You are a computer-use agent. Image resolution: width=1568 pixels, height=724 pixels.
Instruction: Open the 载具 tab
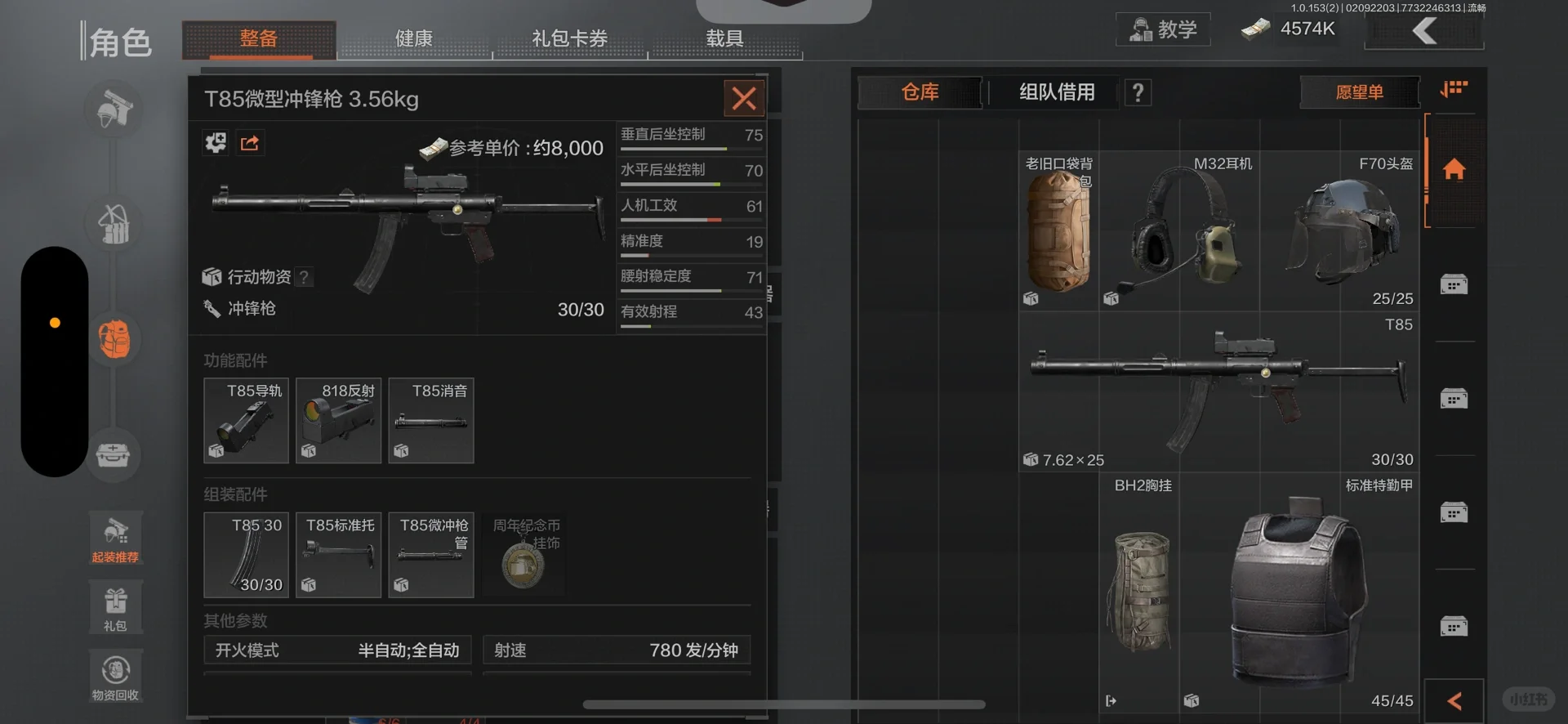click(724, 38)
